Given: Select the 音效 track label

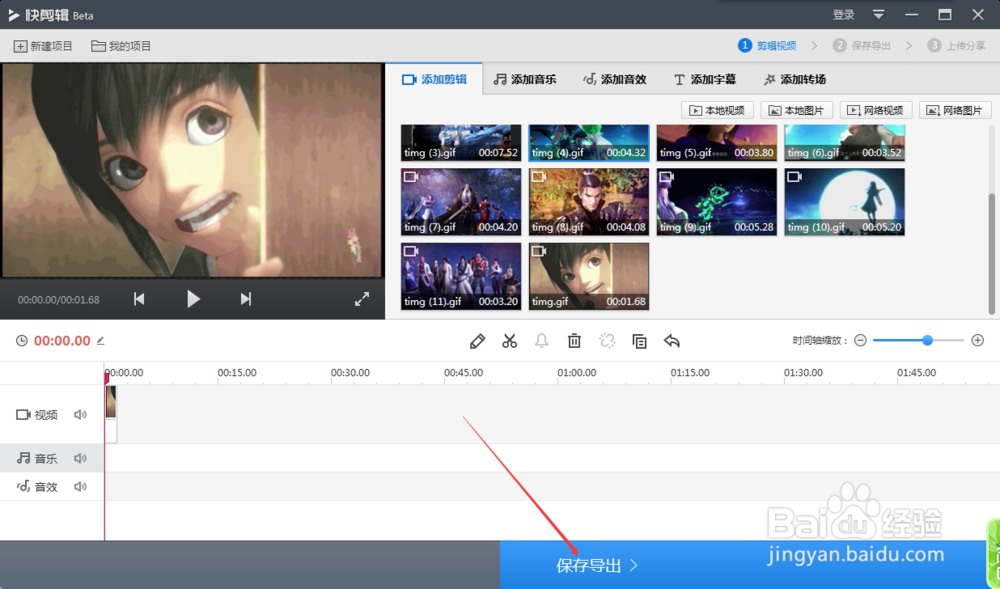Looking at the screenshot, I should (36, 487).
